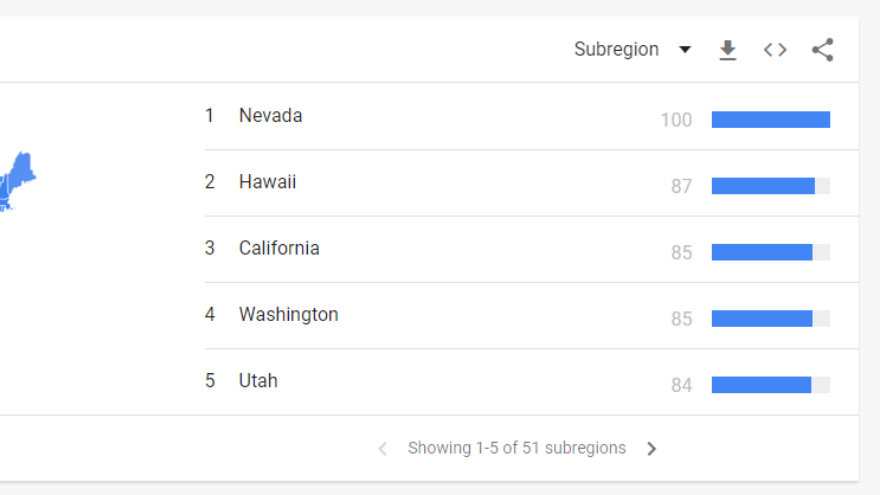Click Washington's blue interest bar

coord(762,319)
